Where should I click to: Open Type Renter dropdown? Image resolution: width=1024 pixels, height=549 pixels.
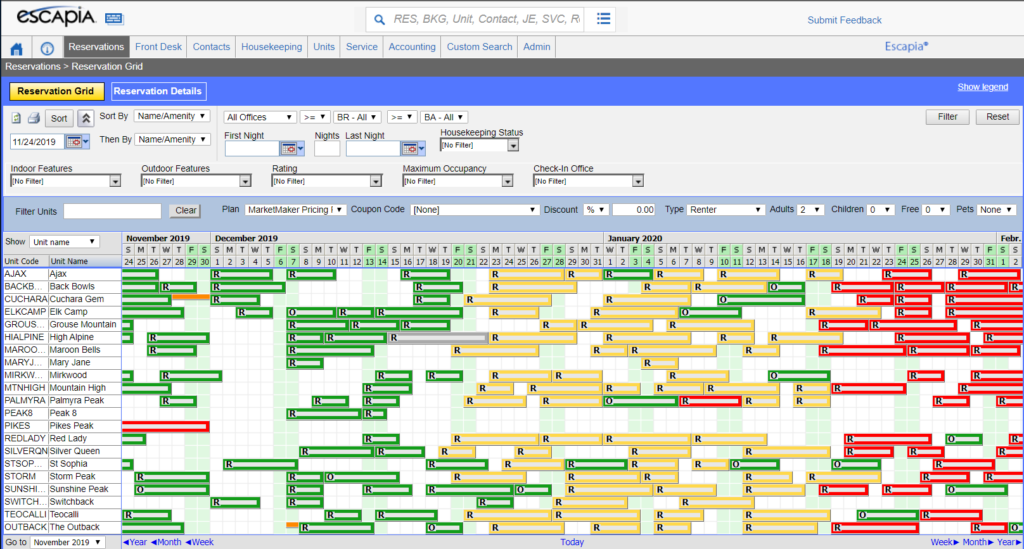[726, 210]
